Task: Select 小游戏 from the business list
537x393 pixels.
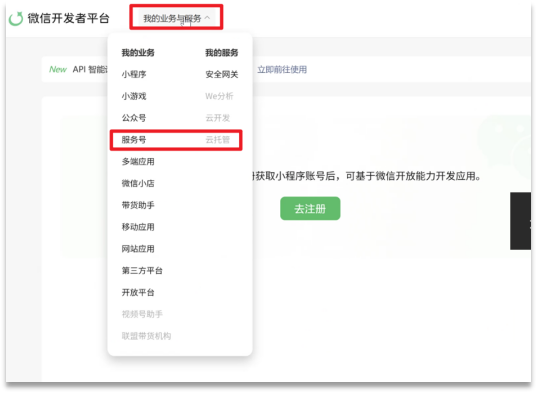Action: pyautogui.click(x=134, y=96)
